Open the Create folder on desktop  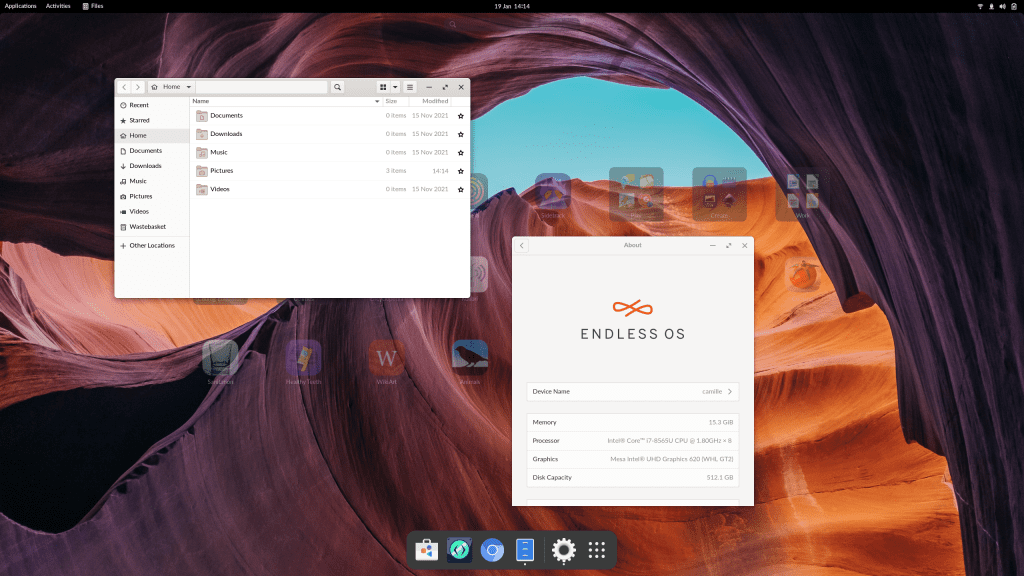[x=719, y=195]
